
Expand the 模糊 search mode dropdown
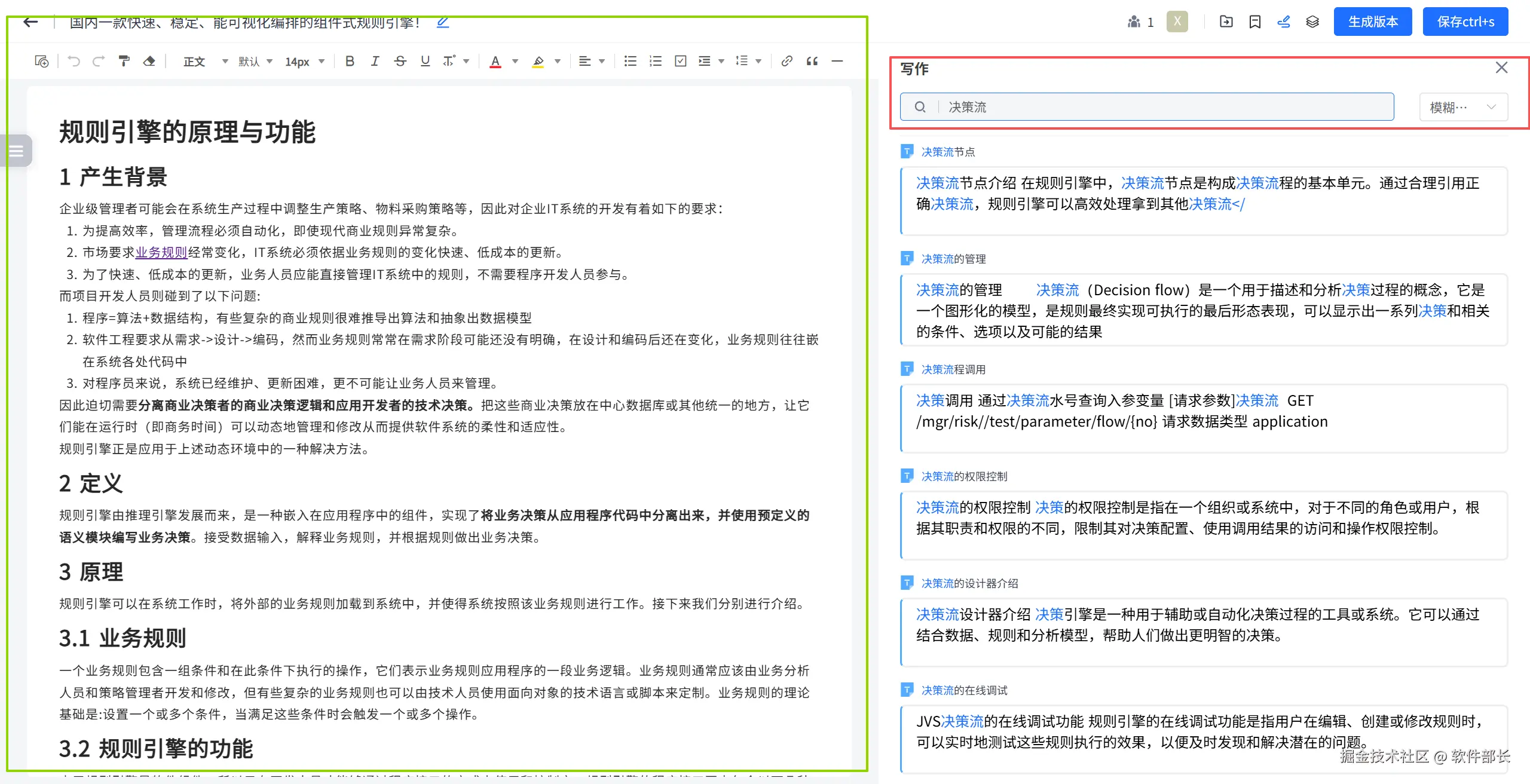tap(1463, 107)
